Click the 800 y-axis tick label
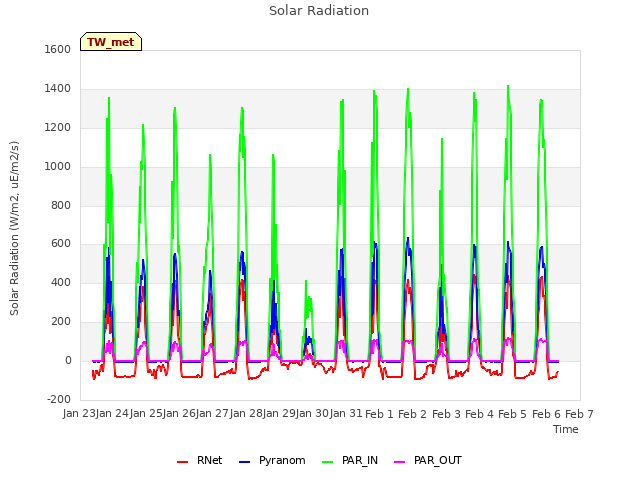This screenshot has height=480, width=640. point(61,205)
